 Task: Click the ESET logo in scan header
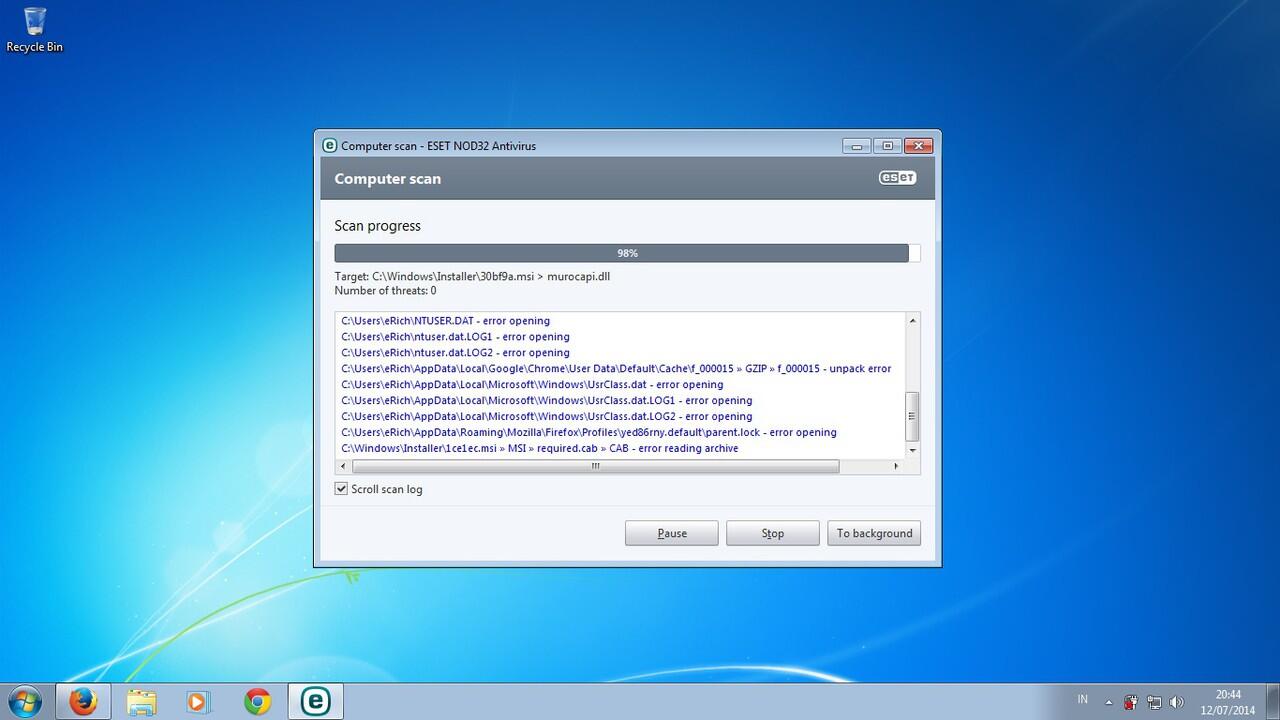pos(897,178)
